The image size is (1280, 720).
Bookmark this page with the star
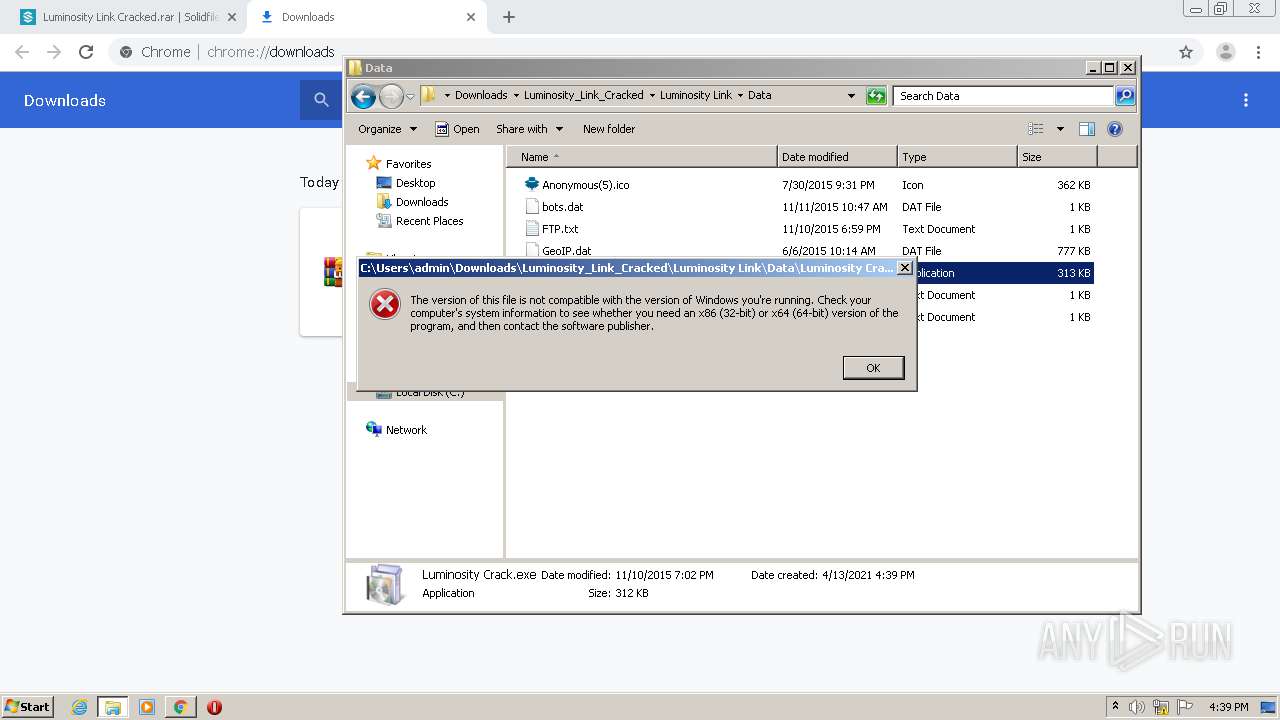[x=1186, y=52]
